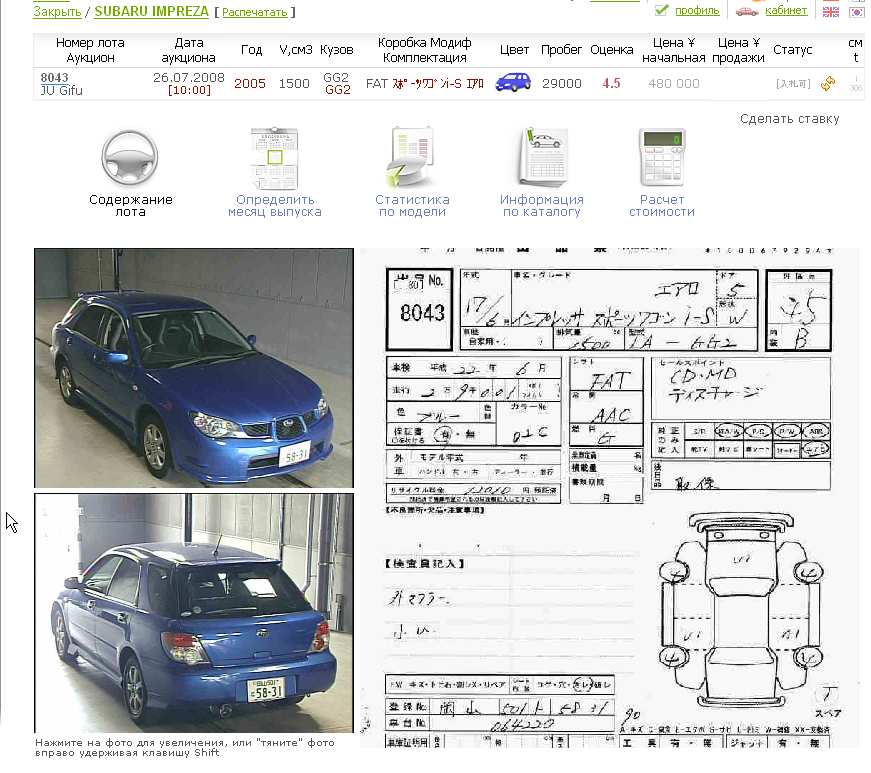Click the Коробка Модиф Комплектация column header
This screenshot has width=871, height=773.
(x=424, y=50)
